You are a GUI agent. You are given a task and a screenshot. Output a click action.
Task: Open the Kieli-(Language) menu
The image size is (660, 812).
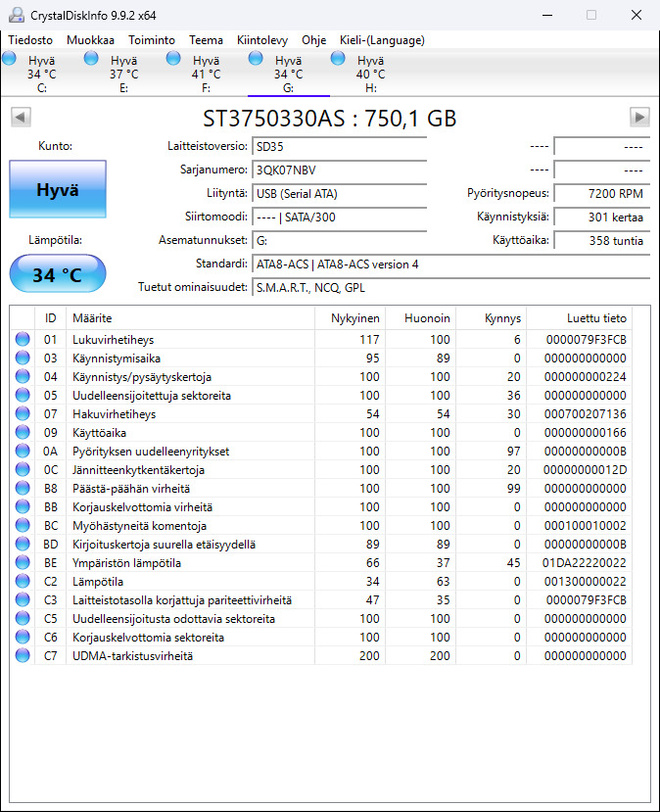coord(382,40)
